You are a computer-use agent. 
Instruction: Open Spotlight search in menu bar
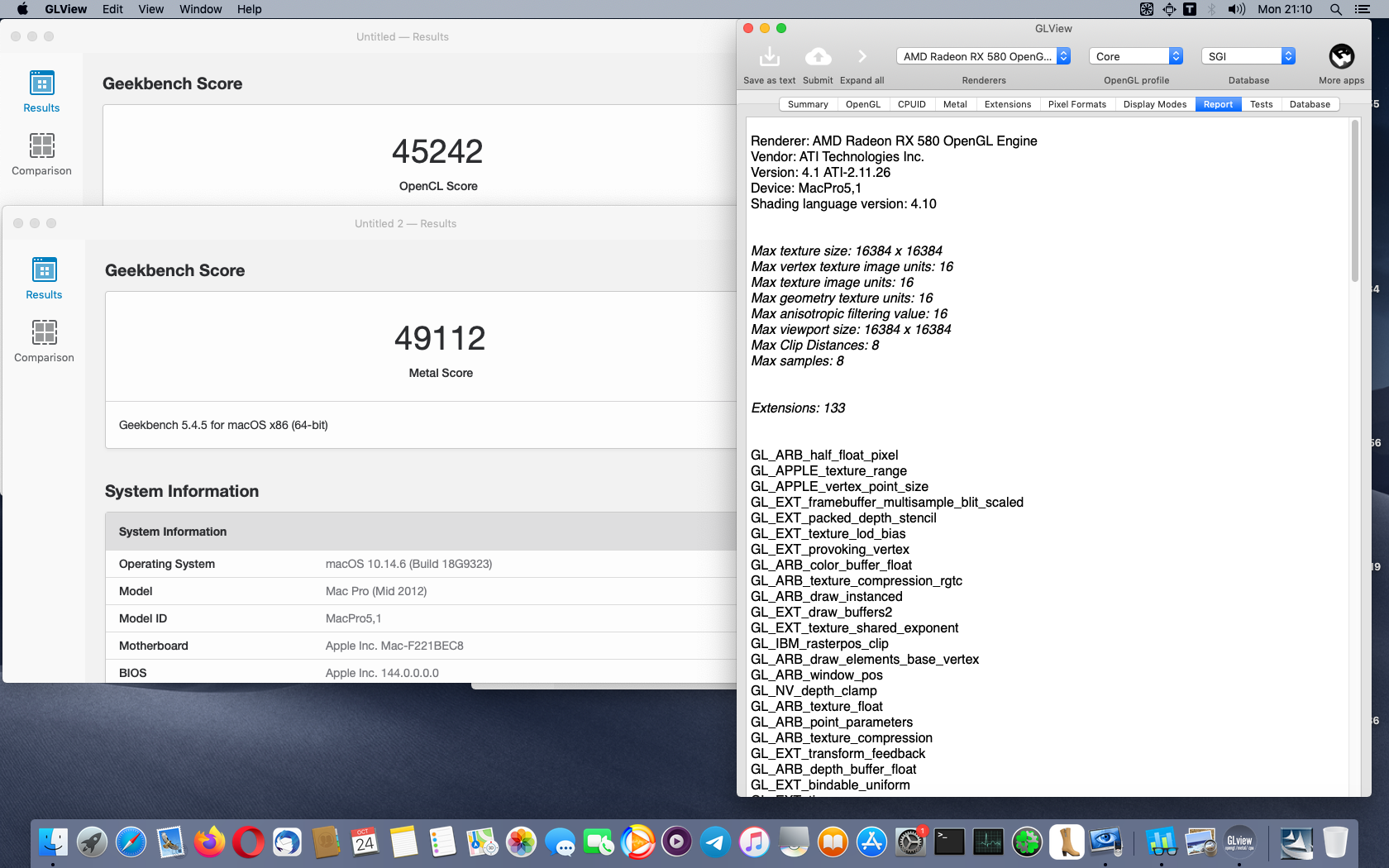[x=1335, y=9]
